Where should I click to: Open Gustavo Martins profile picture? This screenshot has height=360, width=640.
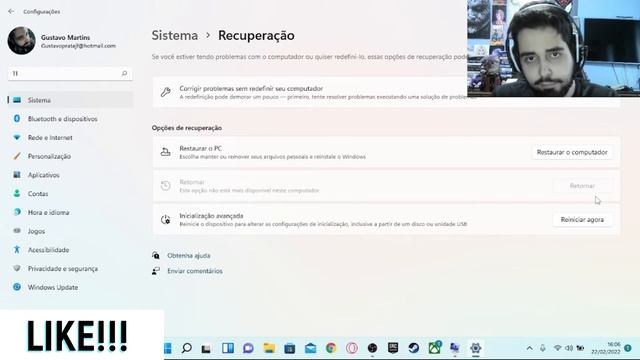coord(22,41)
